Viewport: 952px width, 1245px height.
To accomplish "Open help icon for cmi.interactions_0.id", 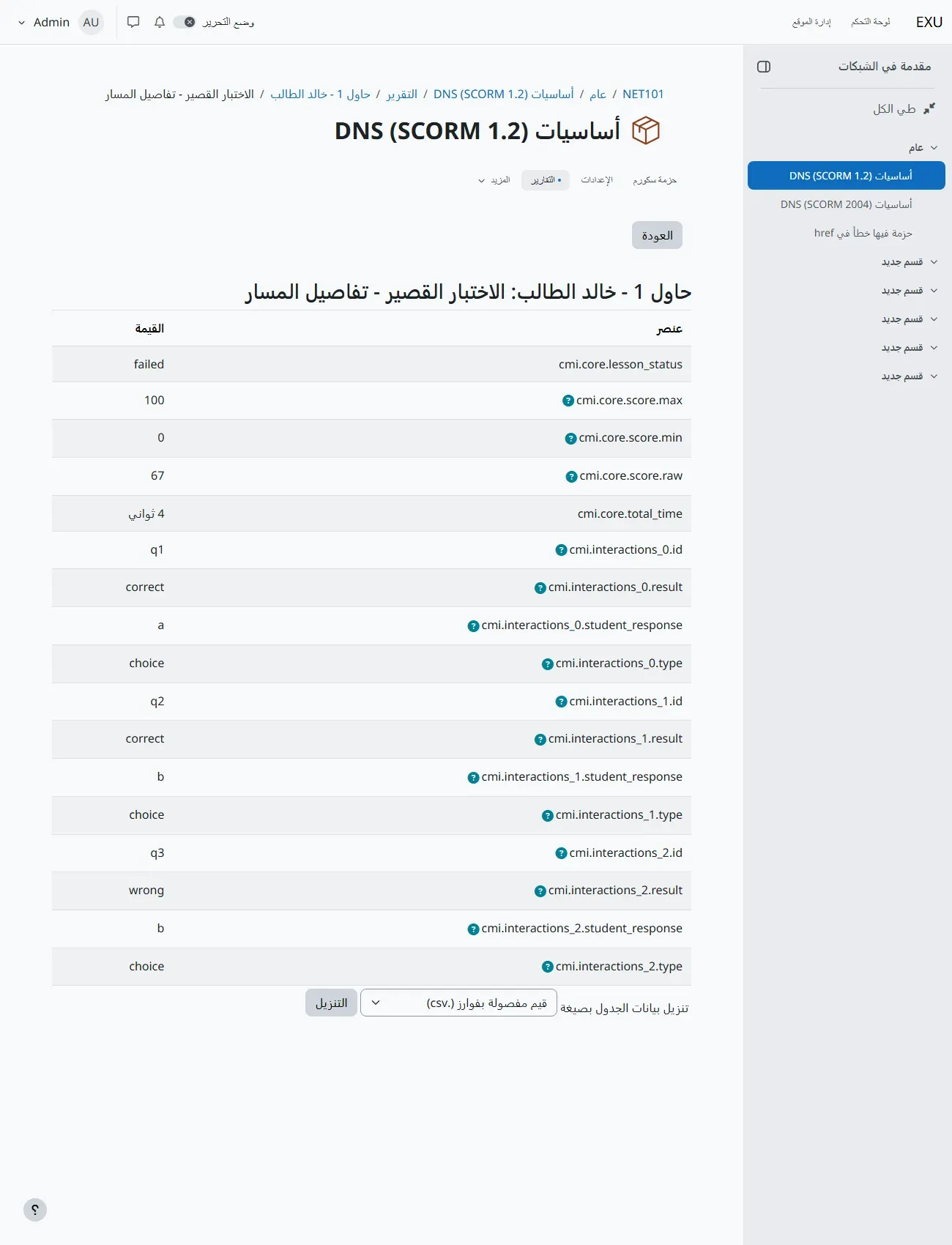I will click(561, 550).
